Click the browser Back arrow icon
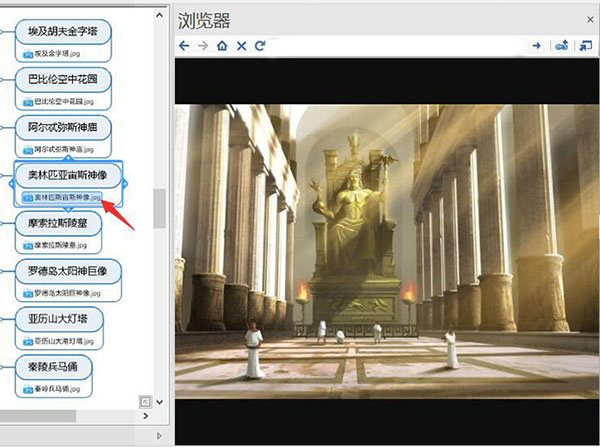600x447 pixels. coord(184,46)
